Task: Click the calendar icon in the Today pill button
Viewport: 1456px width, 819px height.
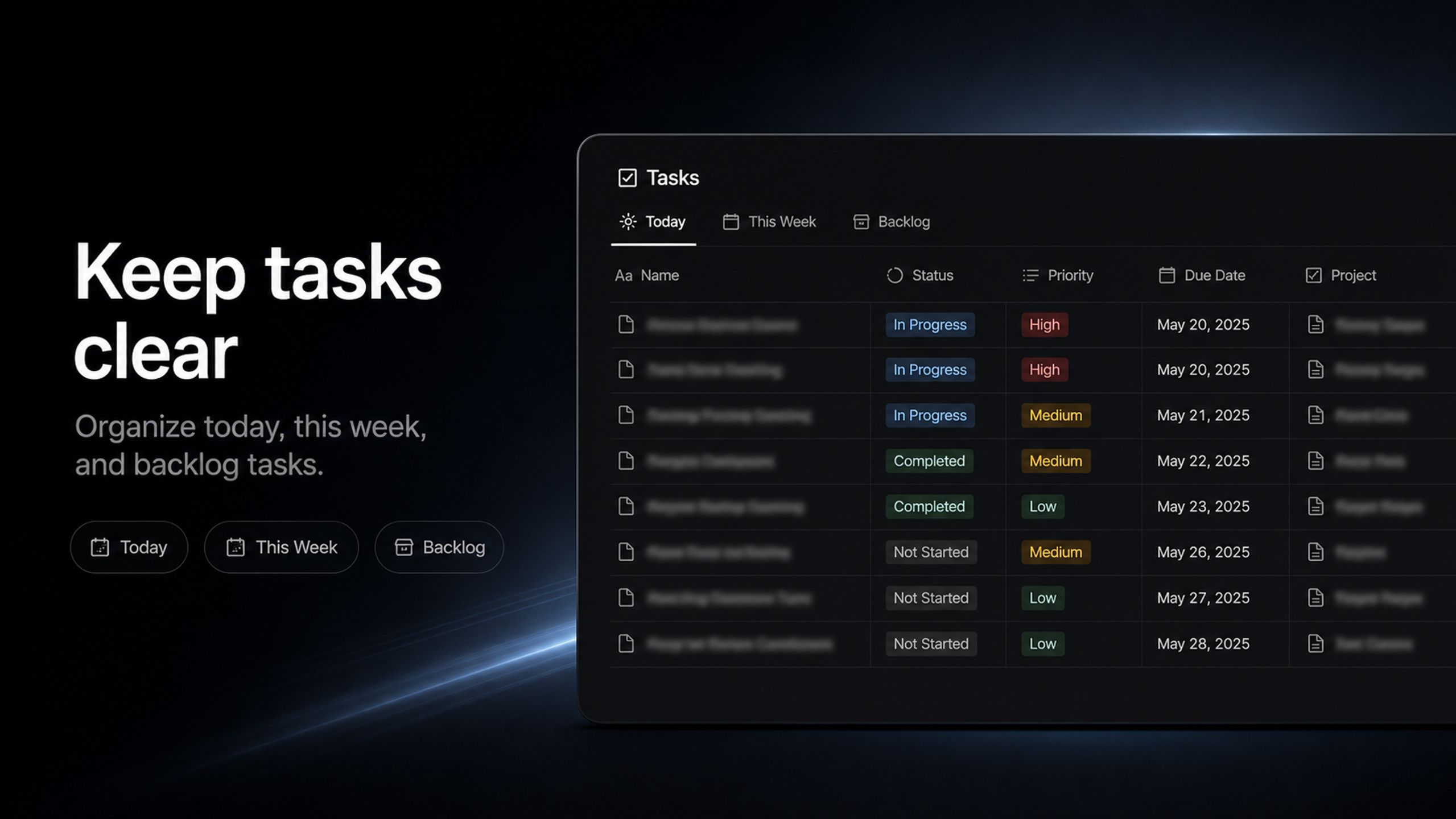Action: pyautogui.click(x=100, y=547)
